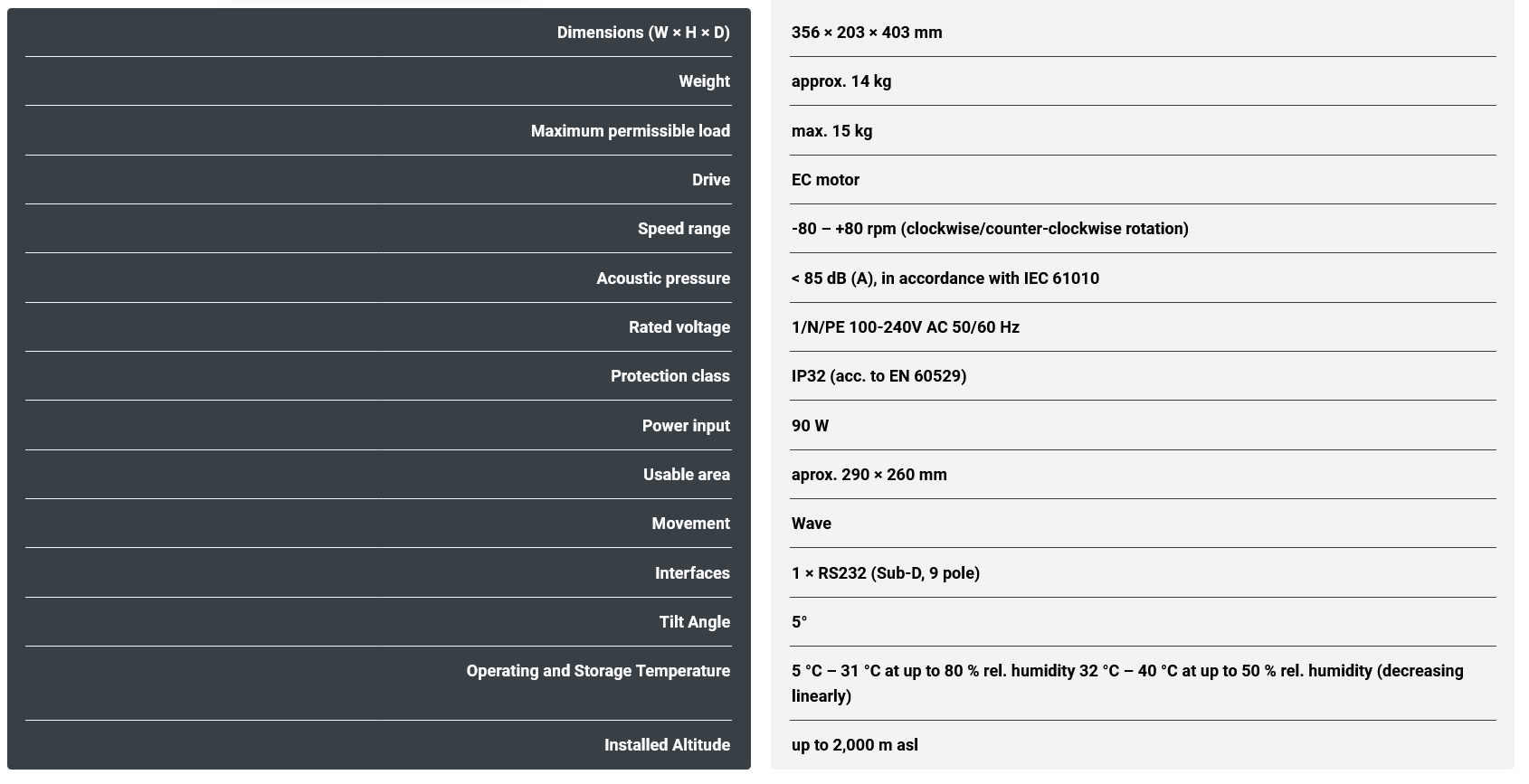Viewport: 1529px width, 784px height.
Task: Select the Rated voltage value text
Action: point(905,327)
